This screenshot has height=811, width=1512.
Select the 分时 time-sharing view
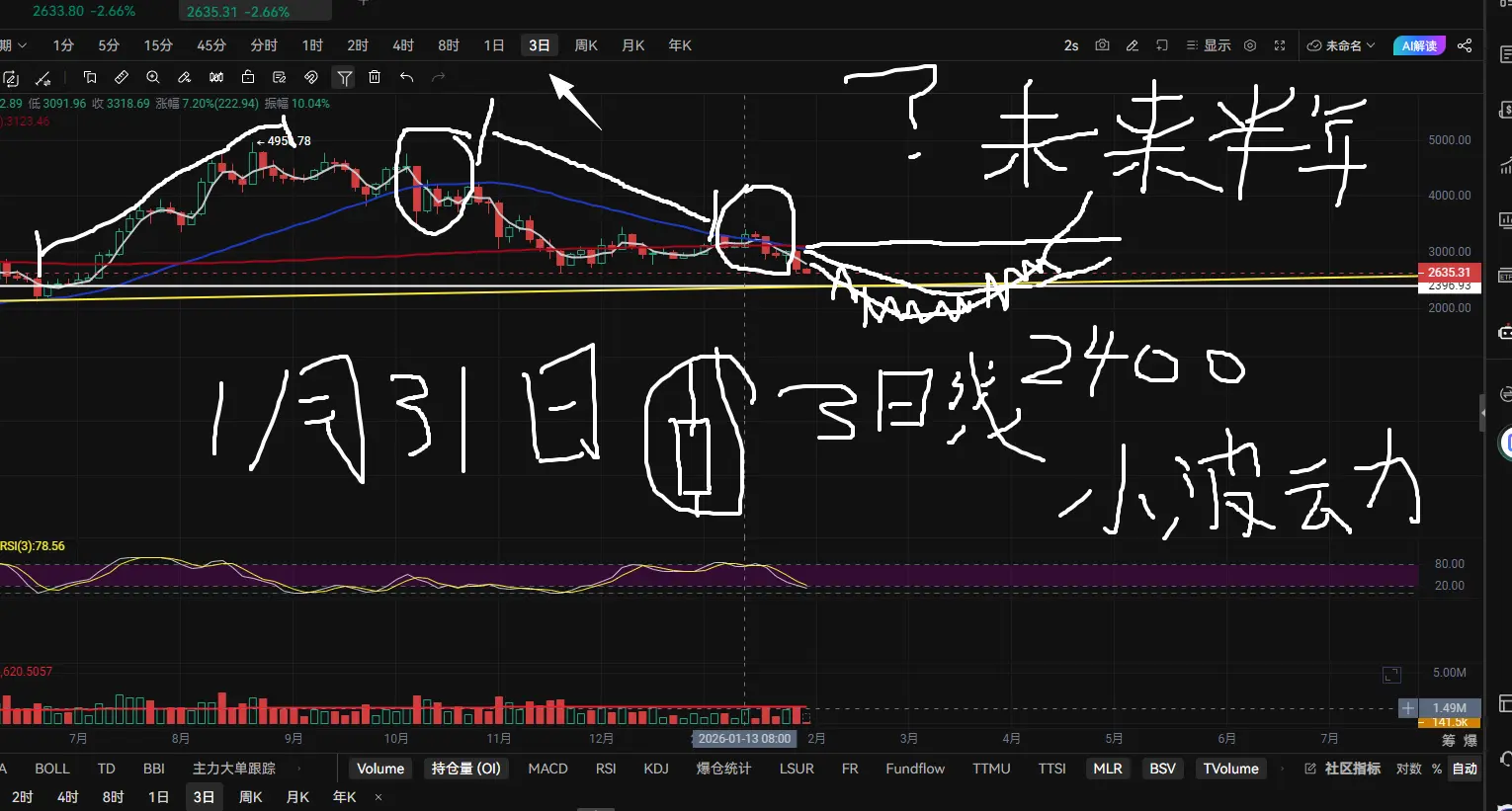point(264,45)
